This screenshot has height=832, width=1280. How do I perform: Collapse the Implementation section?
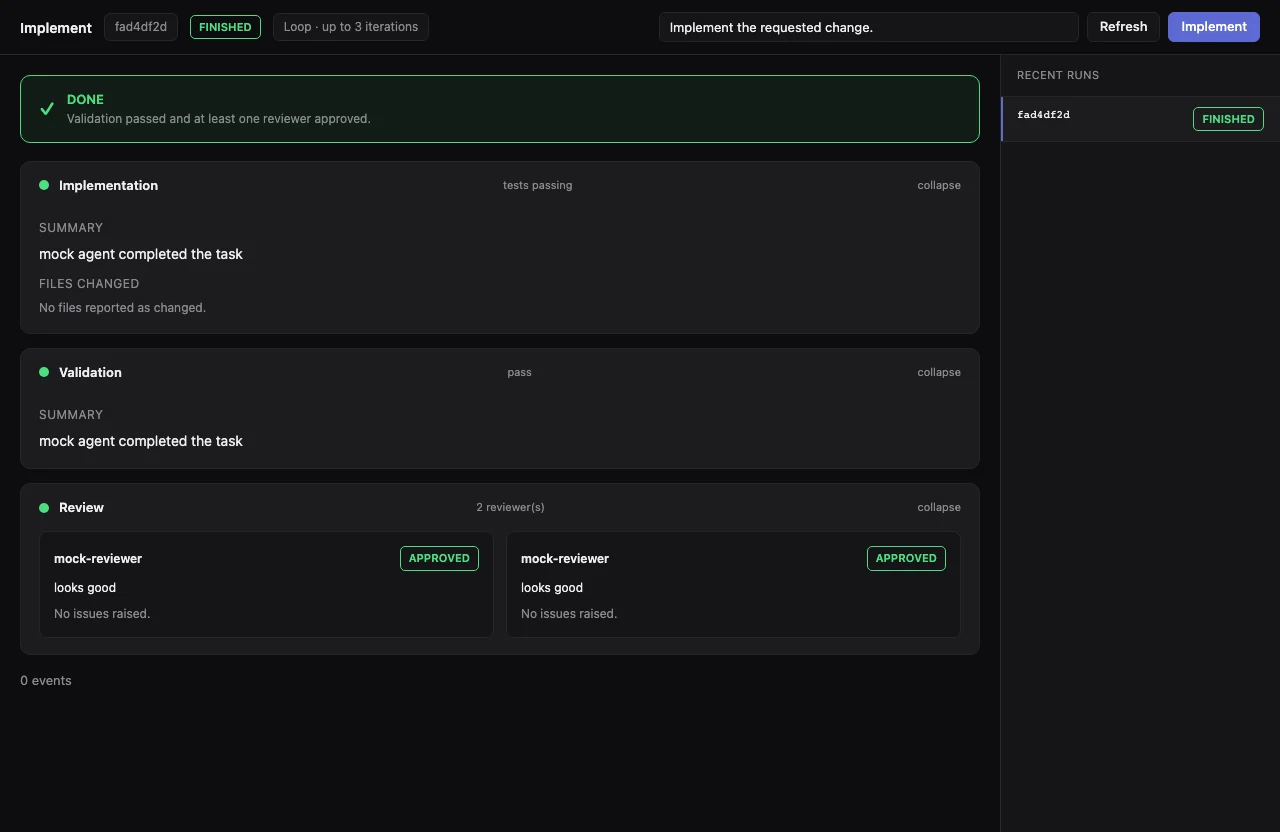point(939,185)
